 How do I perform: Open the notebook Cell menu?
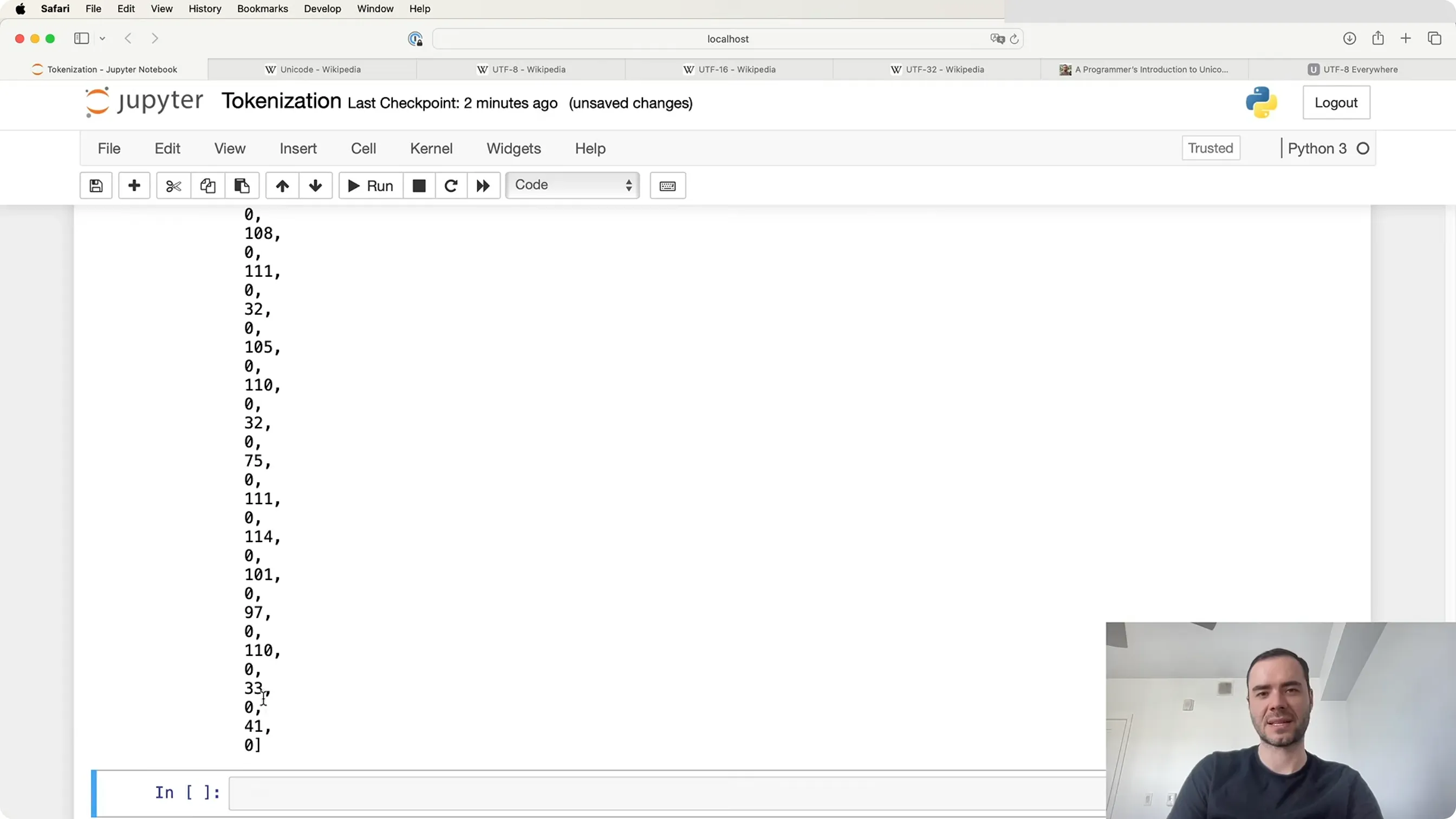tap(363, 148)
